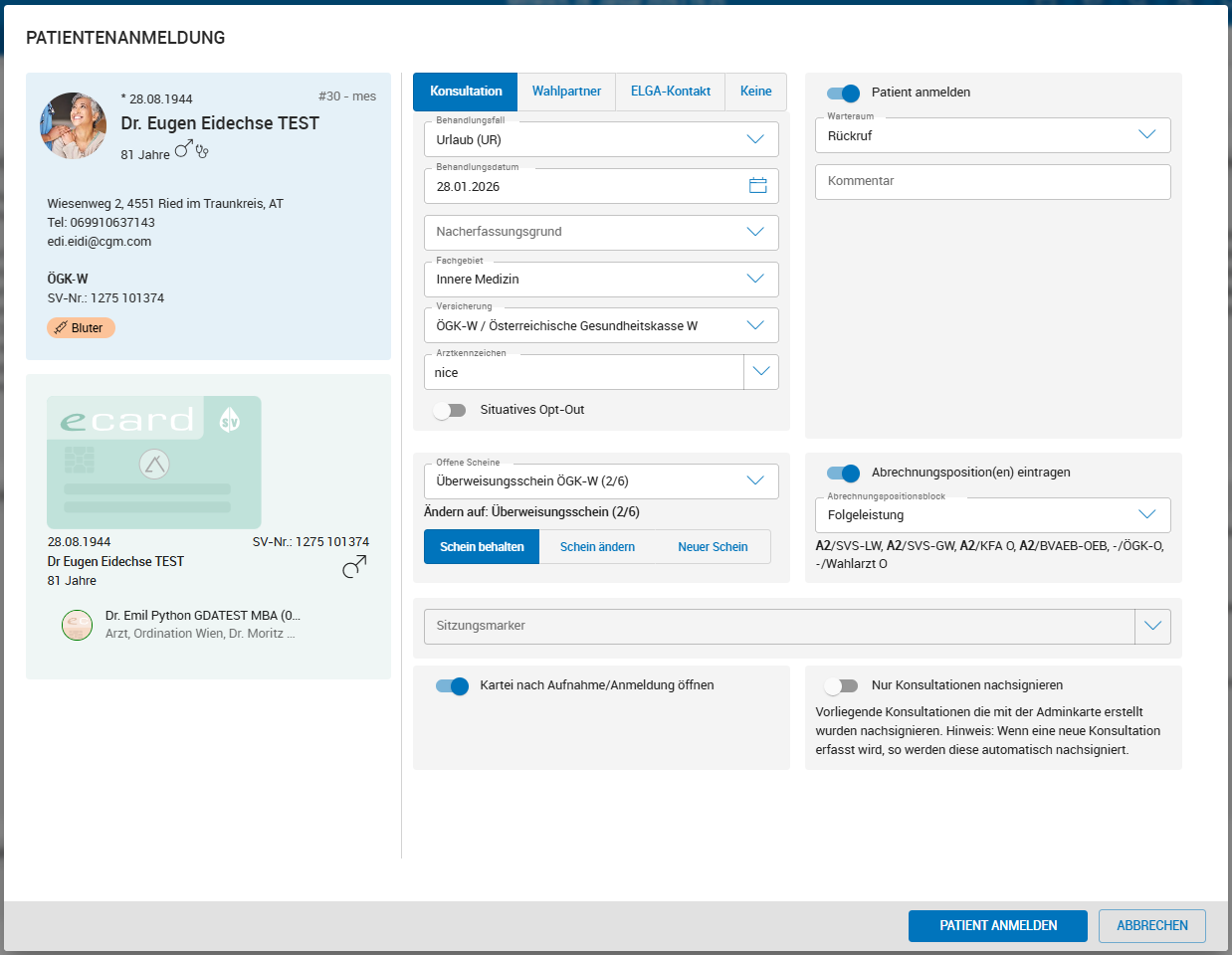Click Dr. Emil Python doctor avatar icon

tap(77, 625)
